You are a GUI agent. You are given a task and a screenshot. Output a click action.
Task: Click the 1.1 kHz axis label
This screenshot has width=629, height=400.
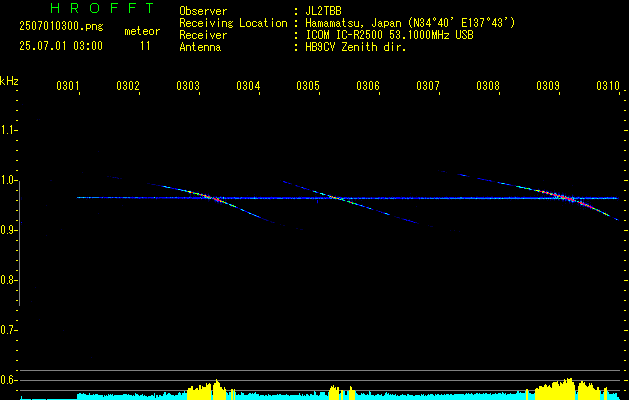pos(7,130)
